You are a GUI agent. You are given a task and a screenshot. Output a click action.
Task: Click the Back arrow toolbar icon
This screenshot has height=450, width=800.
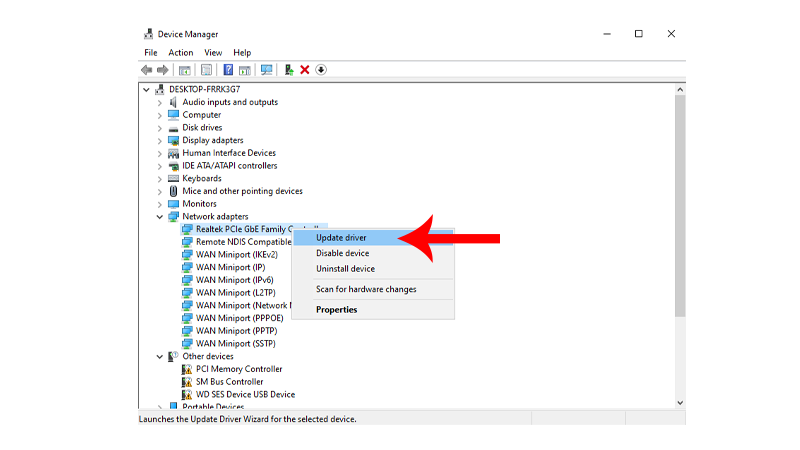[x=146, y=70]
